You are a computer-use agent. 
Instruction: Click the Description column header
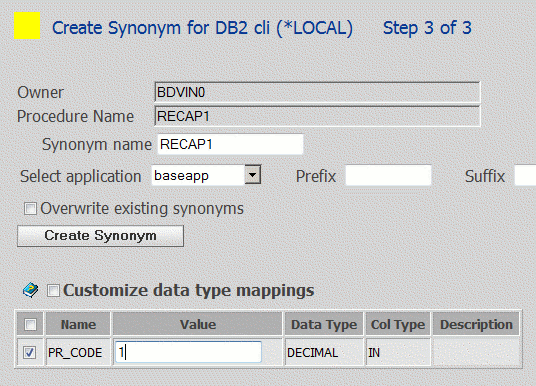(476, 324)
